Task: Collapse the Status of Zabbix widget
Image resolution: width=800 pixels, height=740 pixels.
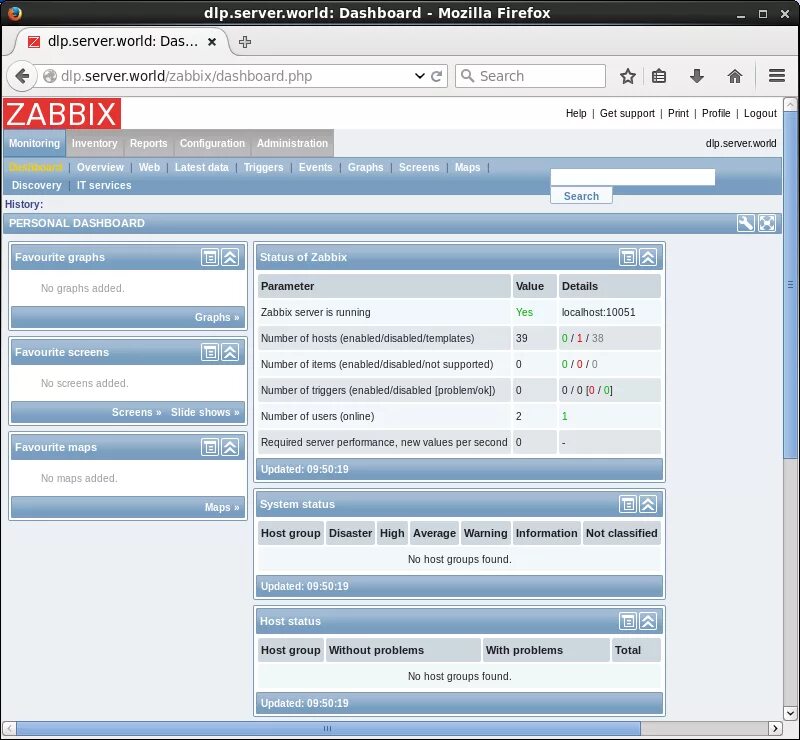Action: [648, 257]
